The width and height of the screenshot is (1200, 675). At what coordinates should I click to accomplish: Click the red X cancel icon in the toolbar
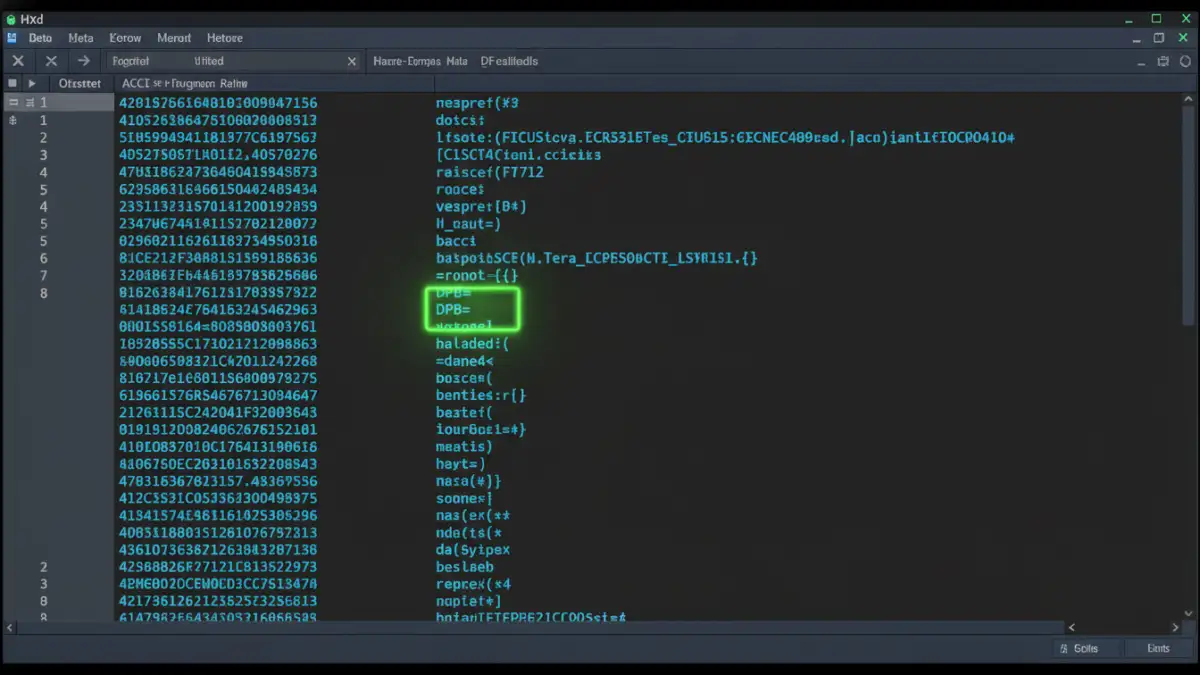pyautogui.click(x=17, y=60)
